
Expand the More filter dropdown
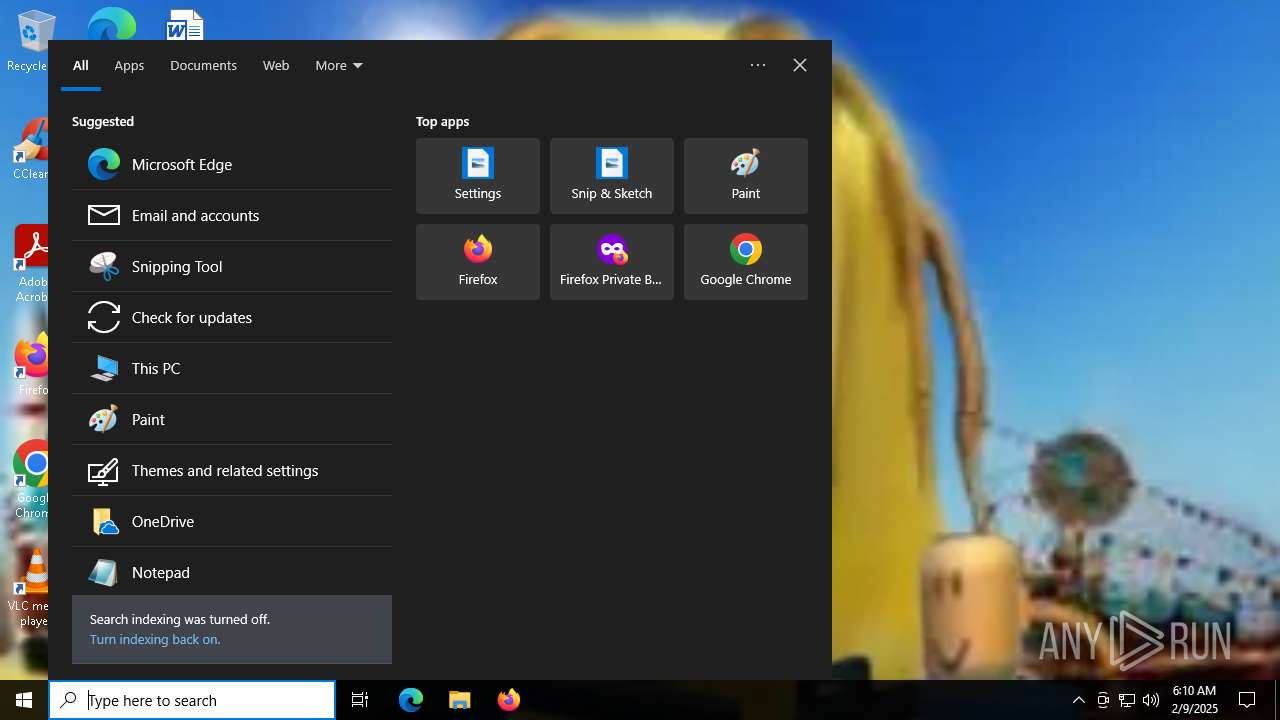339,65
